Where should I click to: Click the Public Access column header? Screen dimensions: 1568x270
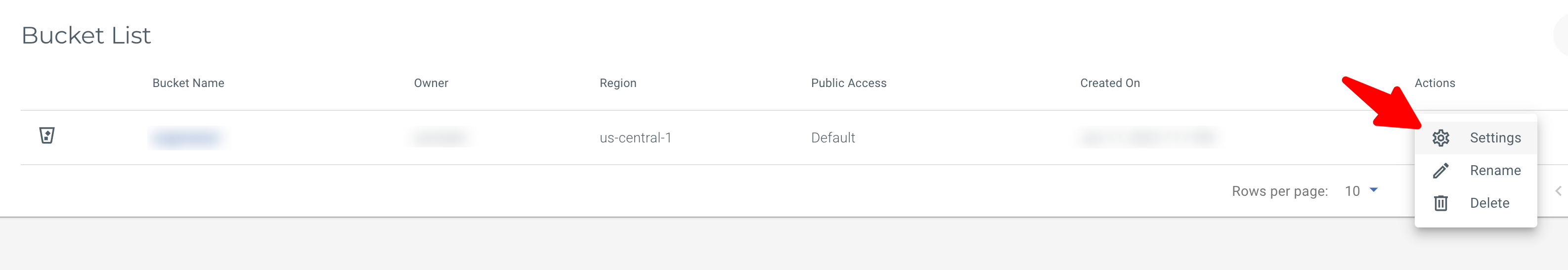click(849, 83)
